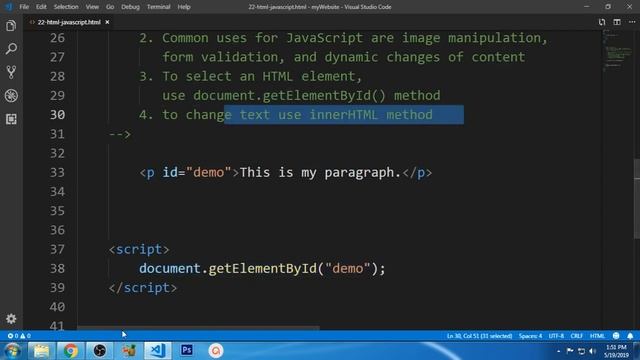Click the text 'This is my paragraph.'
Screen dimensions: 640x360
(x=320, y=173)
